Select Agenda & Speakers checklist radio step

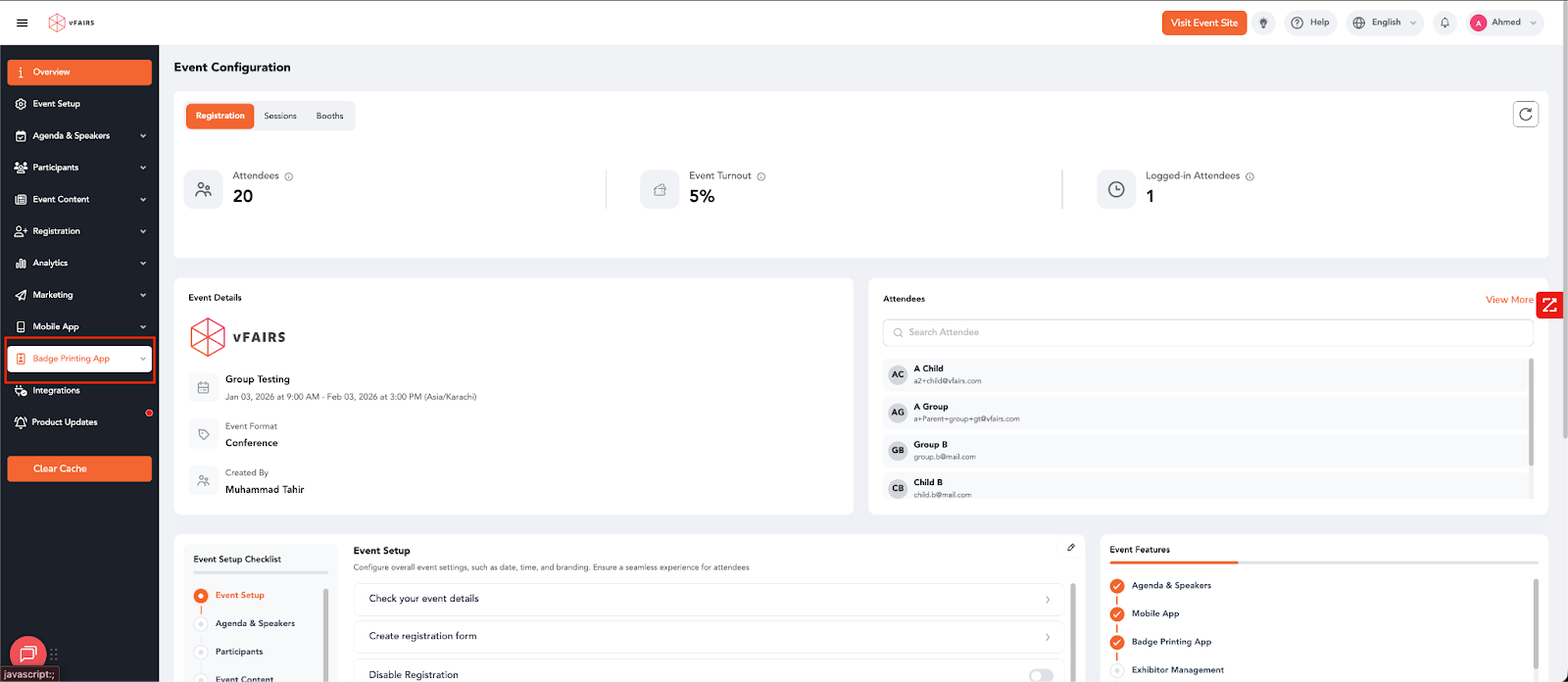point(201,623)
